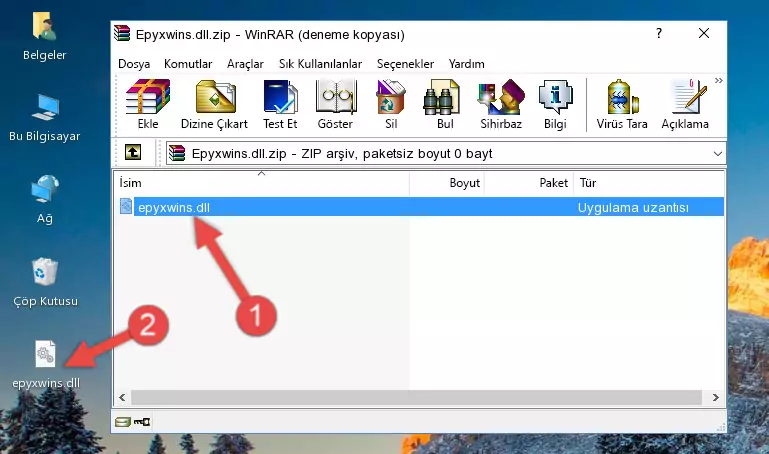Click the drive icon in status bar

pyautogui.click(x=122, y=422)
